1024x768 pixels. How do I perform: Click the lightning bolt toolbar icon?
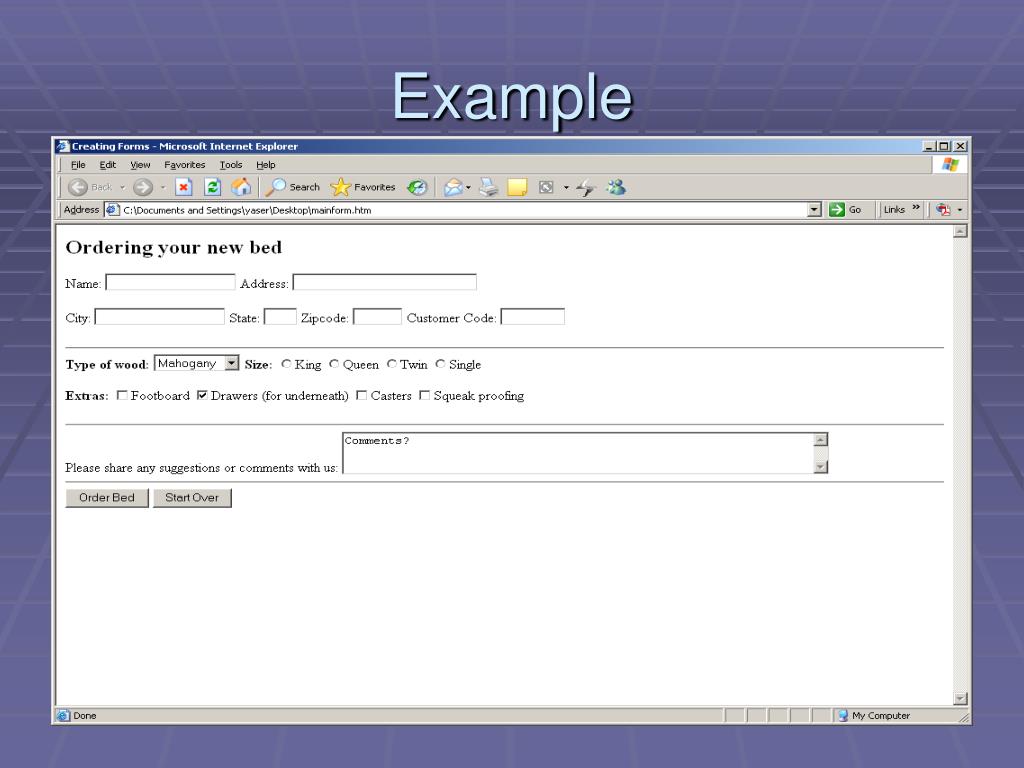586,188
